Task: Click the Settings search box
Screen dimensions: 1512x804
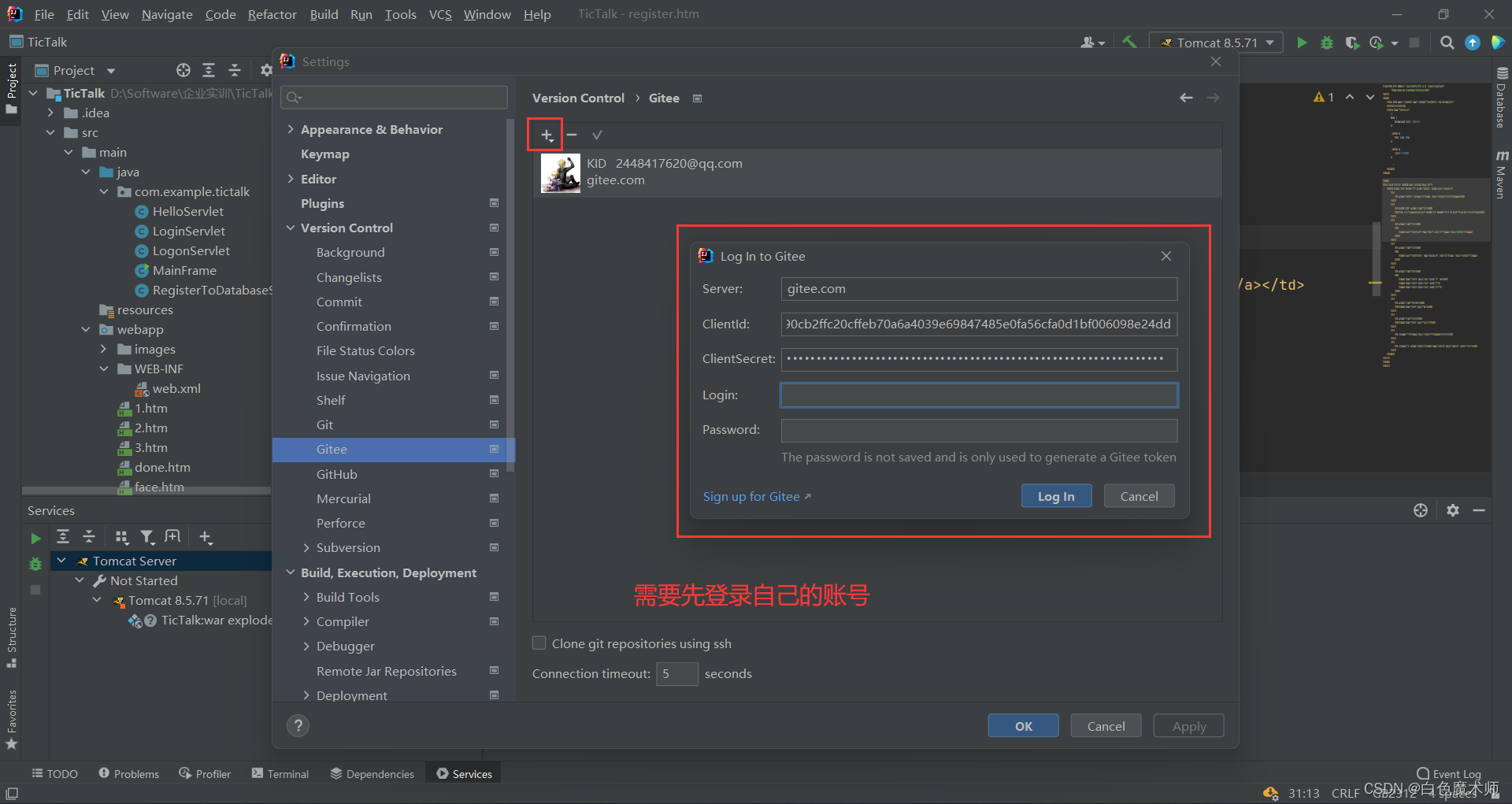Action: (x=394, y=97)
